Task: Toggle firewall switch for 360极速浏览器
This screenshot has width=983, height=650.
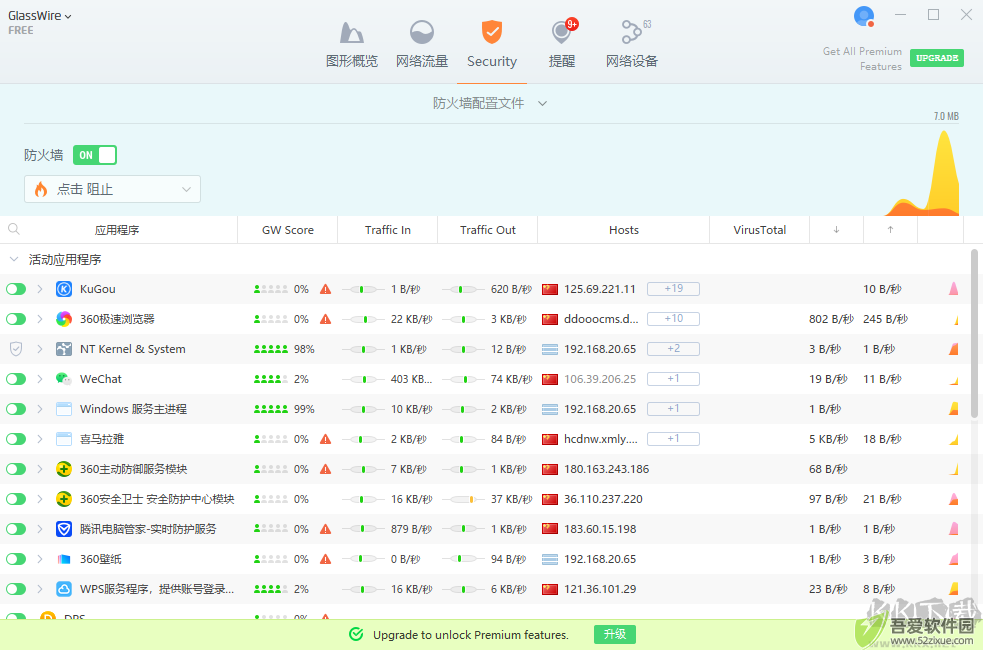Action: 16,319
